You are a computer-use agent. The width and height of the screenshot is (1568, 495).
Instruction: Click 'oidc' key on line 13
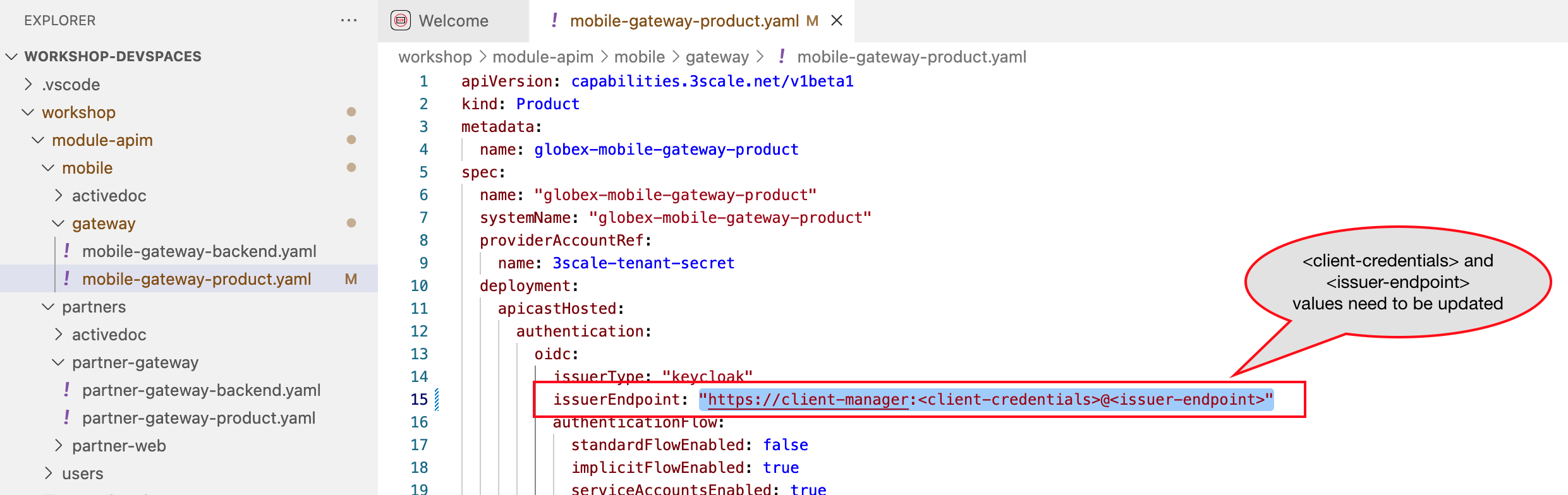tap(552, 354)
